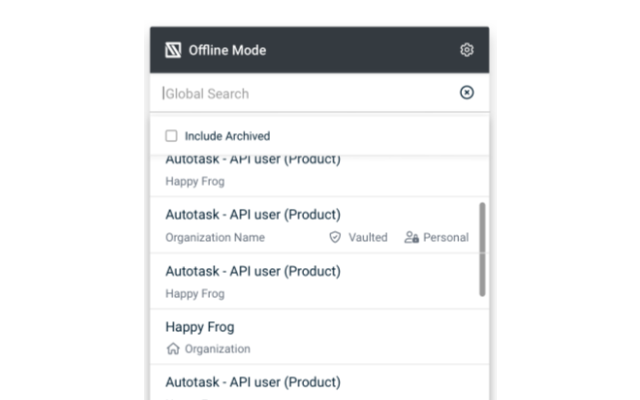Click the Organization Name subtitle
This screenshot has height=400, width=640.
pyautogui.click(x=215, y=237)
